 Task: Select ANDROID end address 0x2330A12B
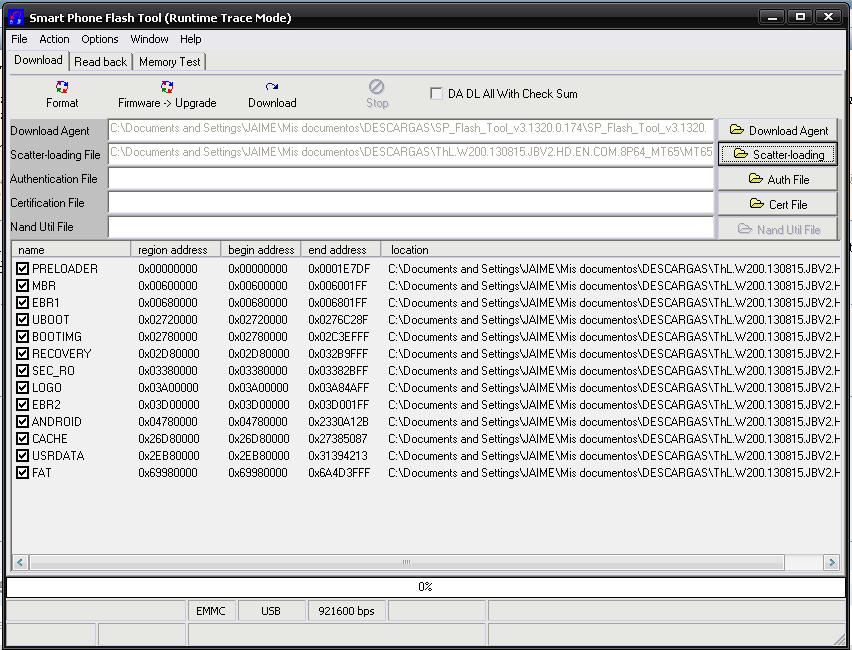[x=339, y=422]
